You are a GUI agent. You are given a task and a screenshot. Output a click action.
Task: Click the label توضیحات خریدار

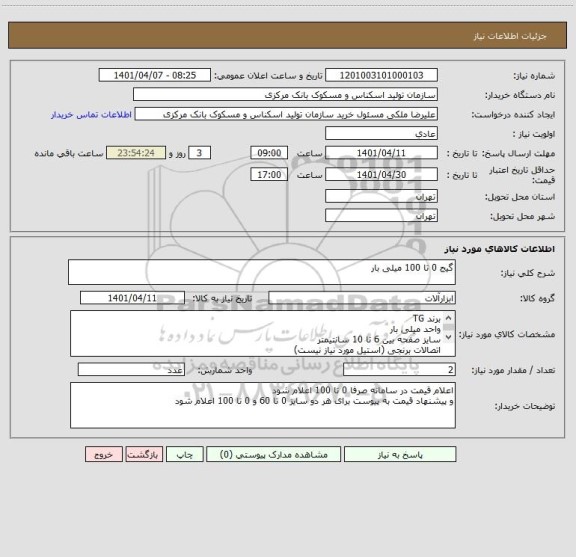(x=525, y=406)
